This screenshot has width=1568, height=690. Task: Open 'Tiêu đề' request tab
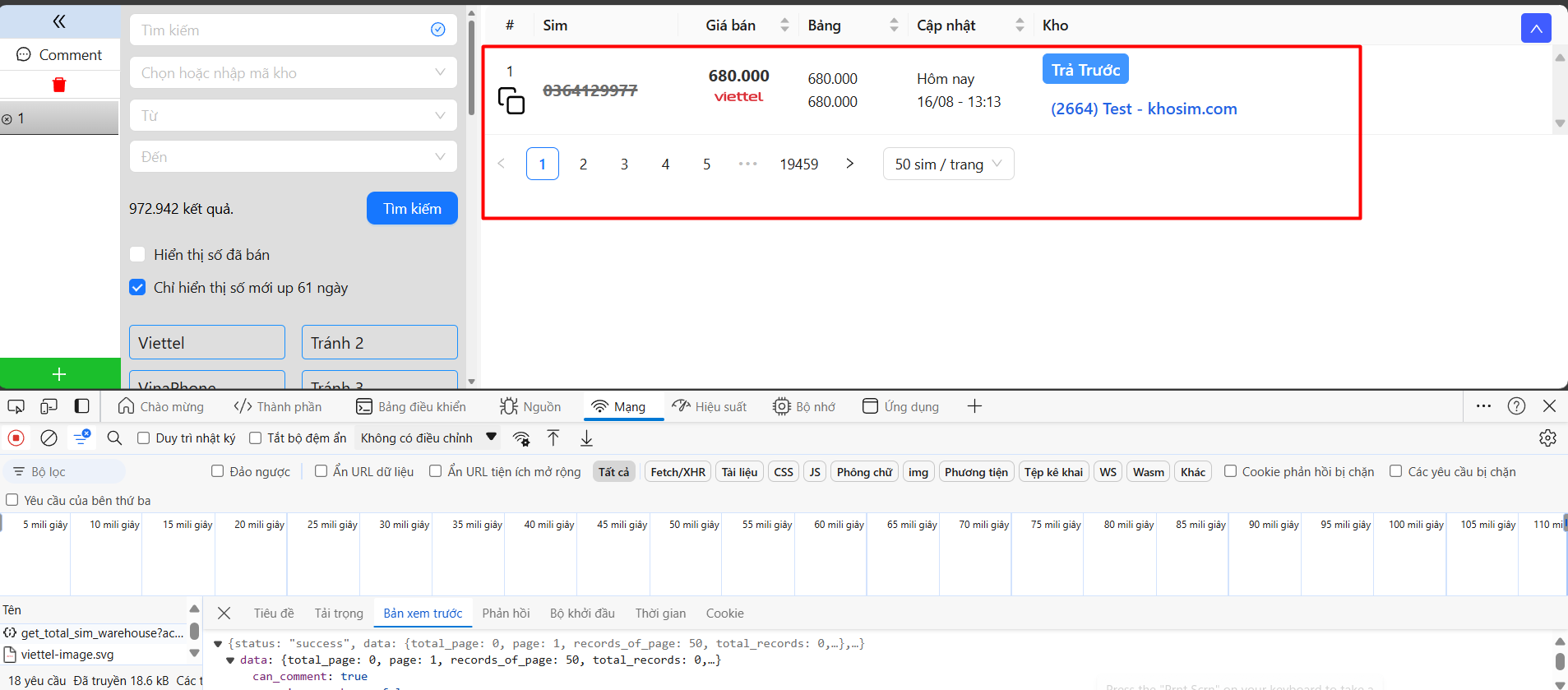coord(274,614)
